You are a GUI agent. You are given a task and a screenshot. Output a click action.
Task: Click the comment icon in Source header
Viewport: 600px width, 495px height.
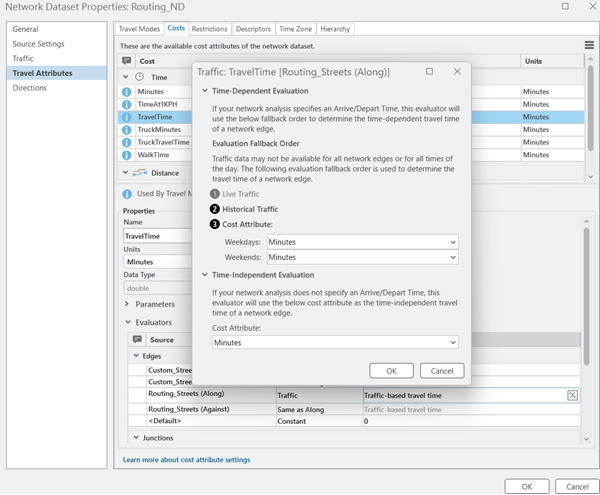click(137, 339)
